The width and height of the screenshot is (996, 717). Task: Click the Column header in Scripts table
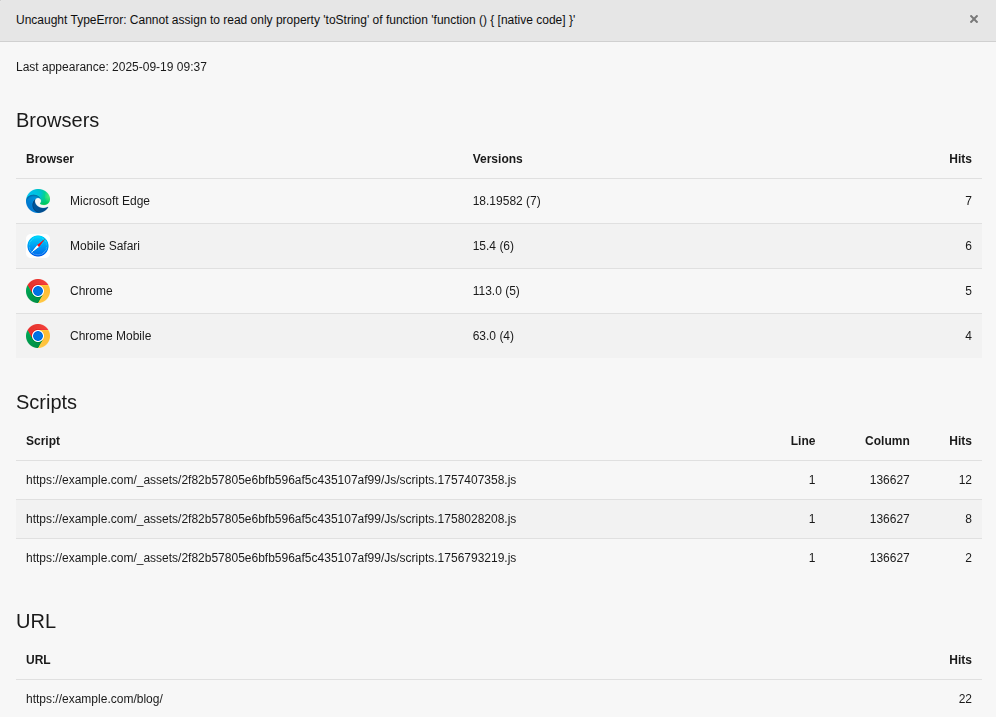tap(886, 441)
